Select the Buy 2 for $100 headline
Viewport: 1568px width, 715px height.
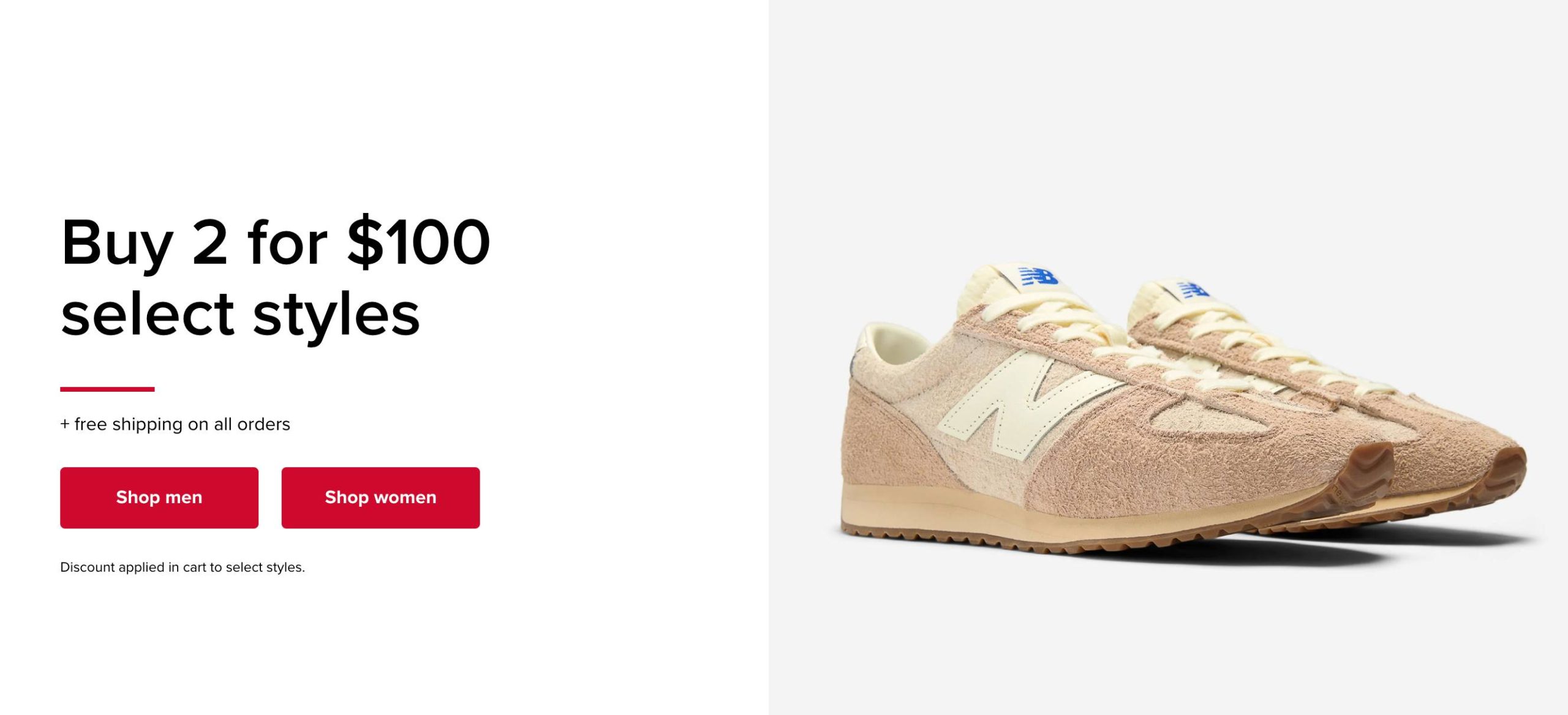point(276,243)
